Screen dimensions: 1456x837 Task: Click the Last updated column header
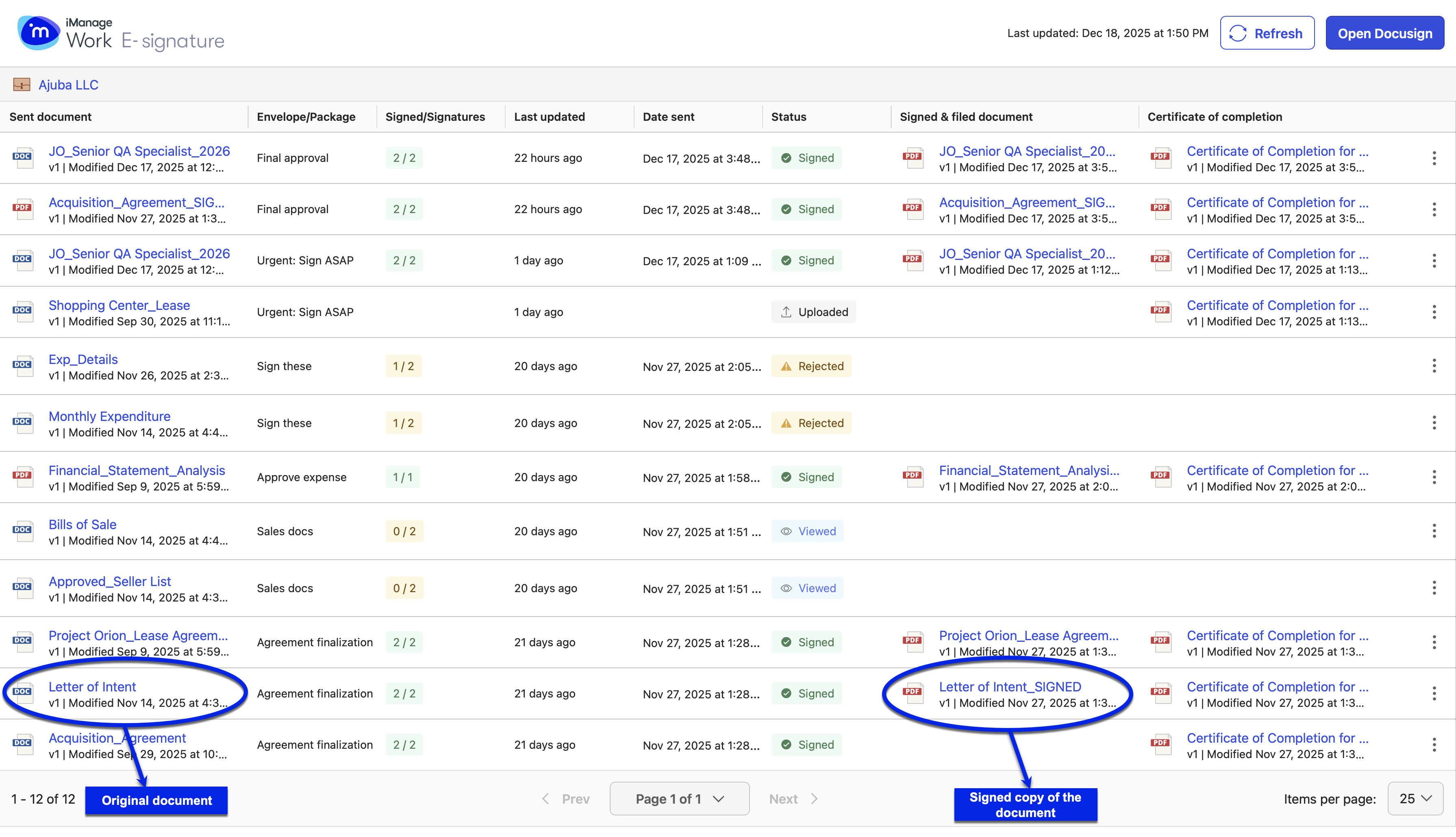[549, 117]
